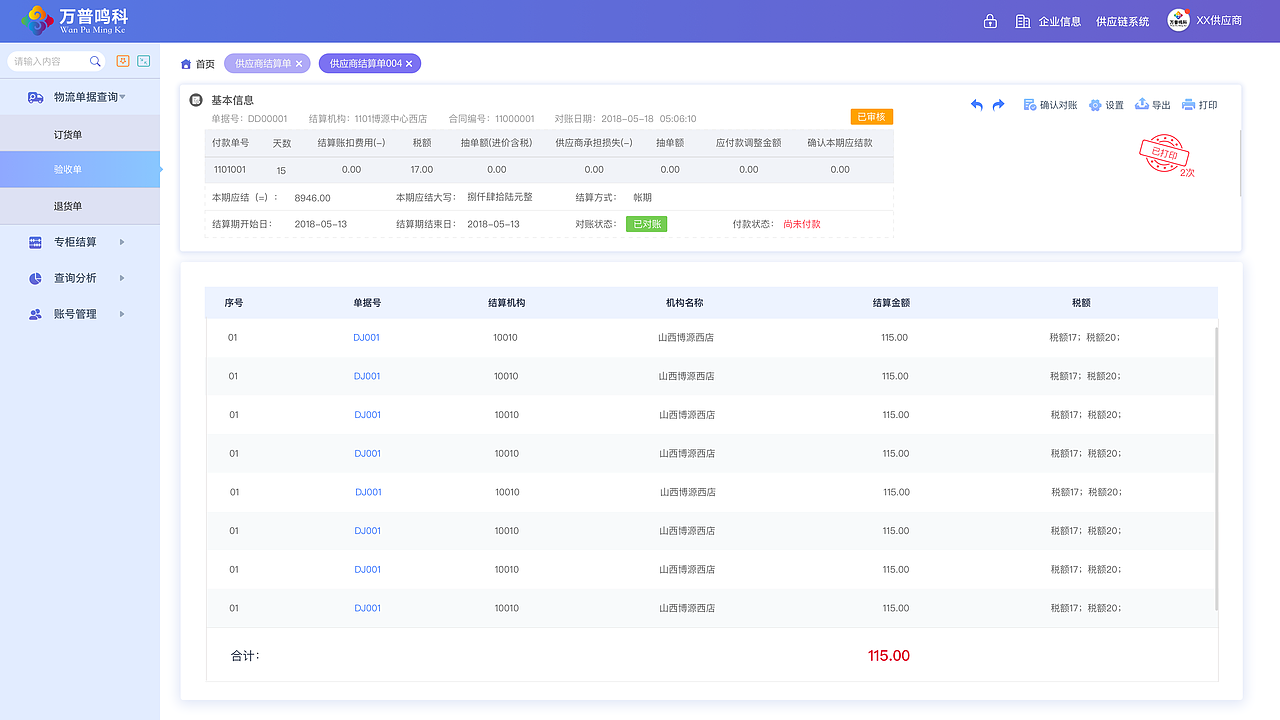Click the red total 115.00
Image resolution: width=1280 pixels, height=720 pixels.
[x=889, y=656]
